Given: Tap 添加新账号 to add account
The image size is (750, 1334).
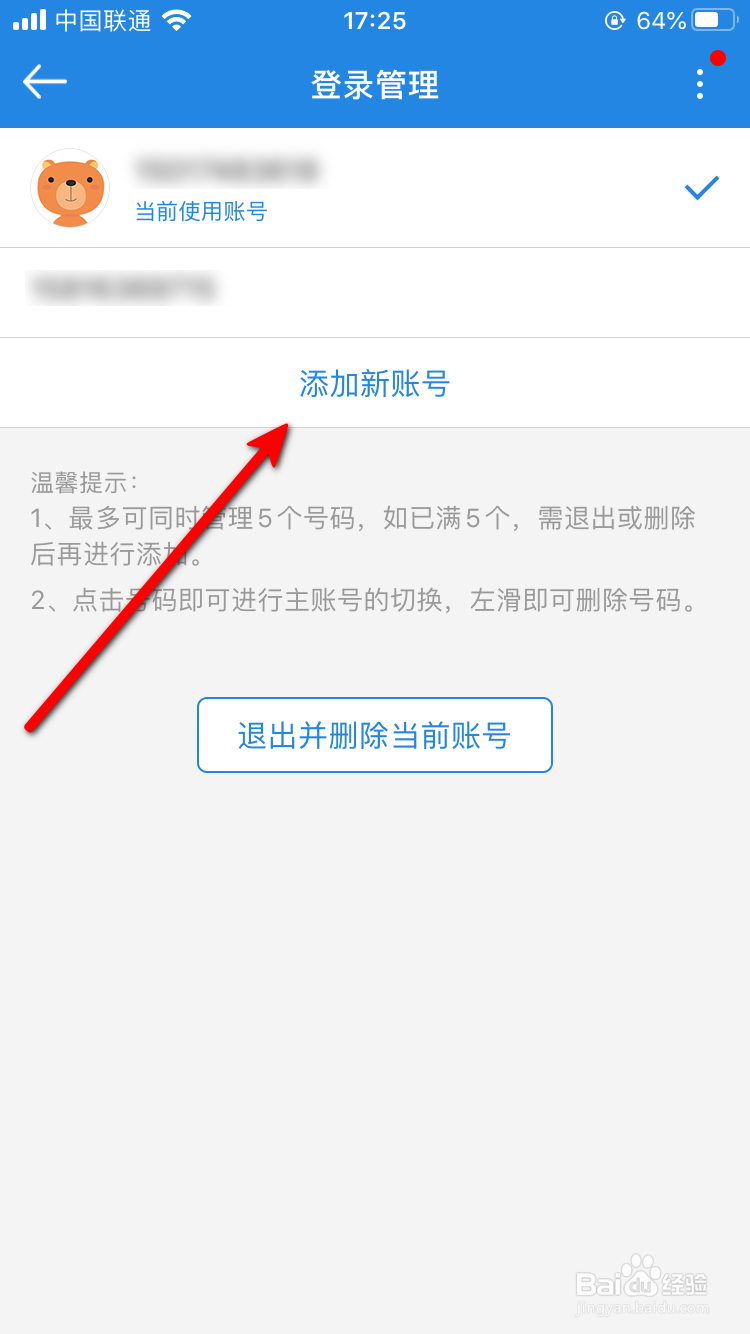Looking at the screenshot, I should tap(375, 383).
